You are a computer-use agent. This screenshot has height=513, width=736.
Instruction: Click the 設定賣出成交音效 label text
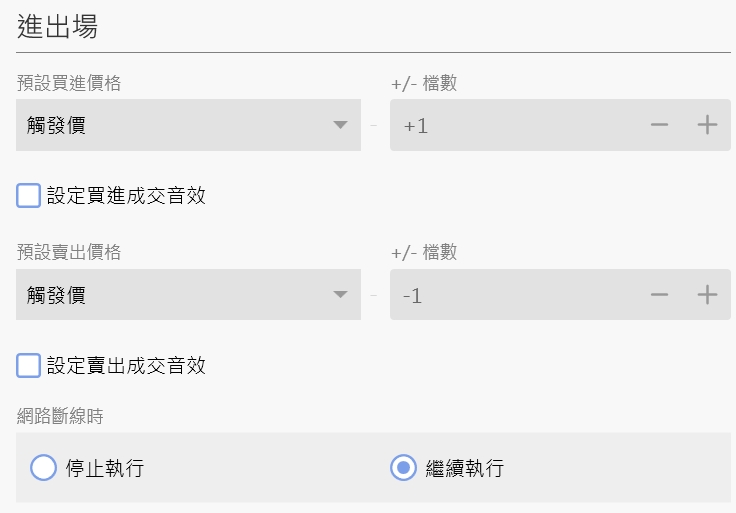click(x=126, y=365)
